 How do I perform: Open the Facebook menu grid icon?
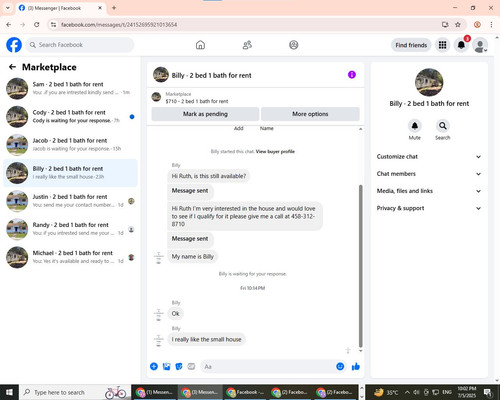[442, 45]
